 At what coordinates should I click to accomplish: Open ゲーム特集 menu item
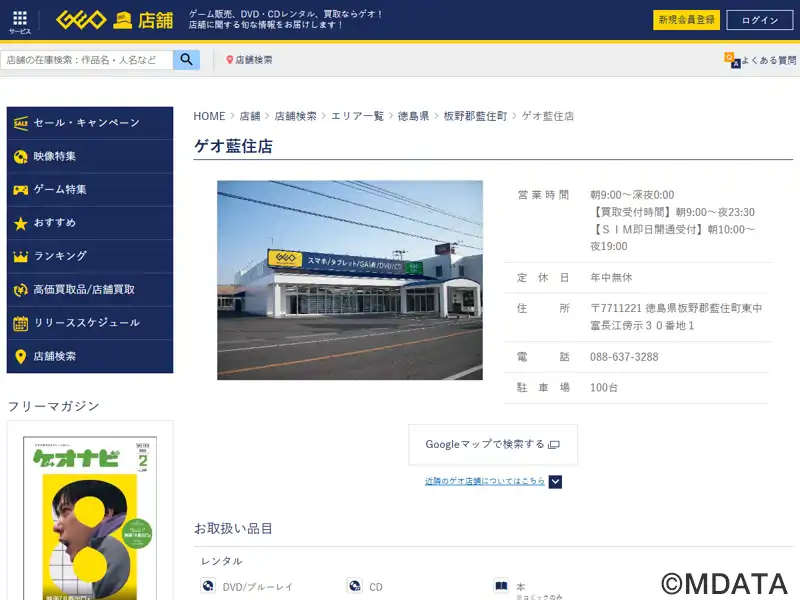[90, 190]
